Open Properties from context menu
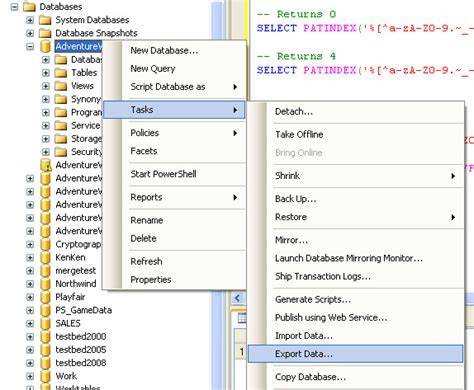The height and width of the screenshot is (390, 474). point(174,280)
